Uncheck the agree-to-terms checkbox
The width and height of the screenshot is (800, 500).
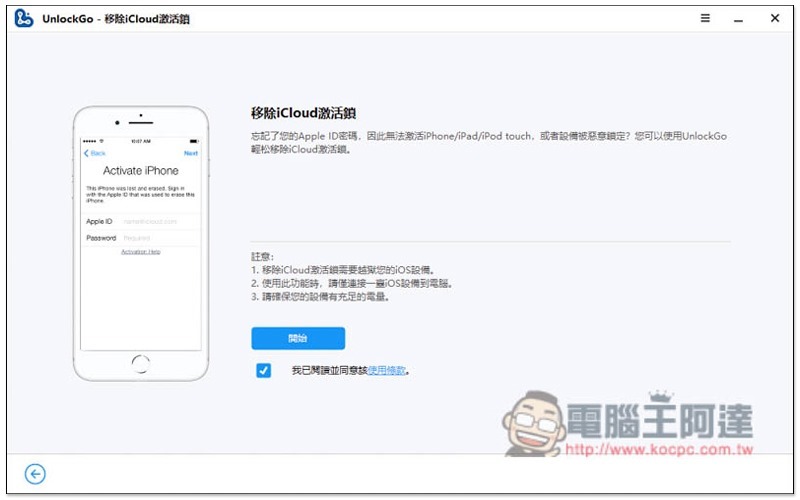click(263, 370)
